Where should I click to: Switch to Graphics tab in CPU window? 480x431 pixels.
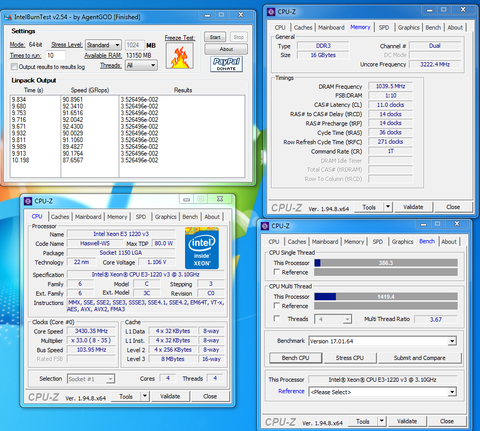[x=165, y=217]
